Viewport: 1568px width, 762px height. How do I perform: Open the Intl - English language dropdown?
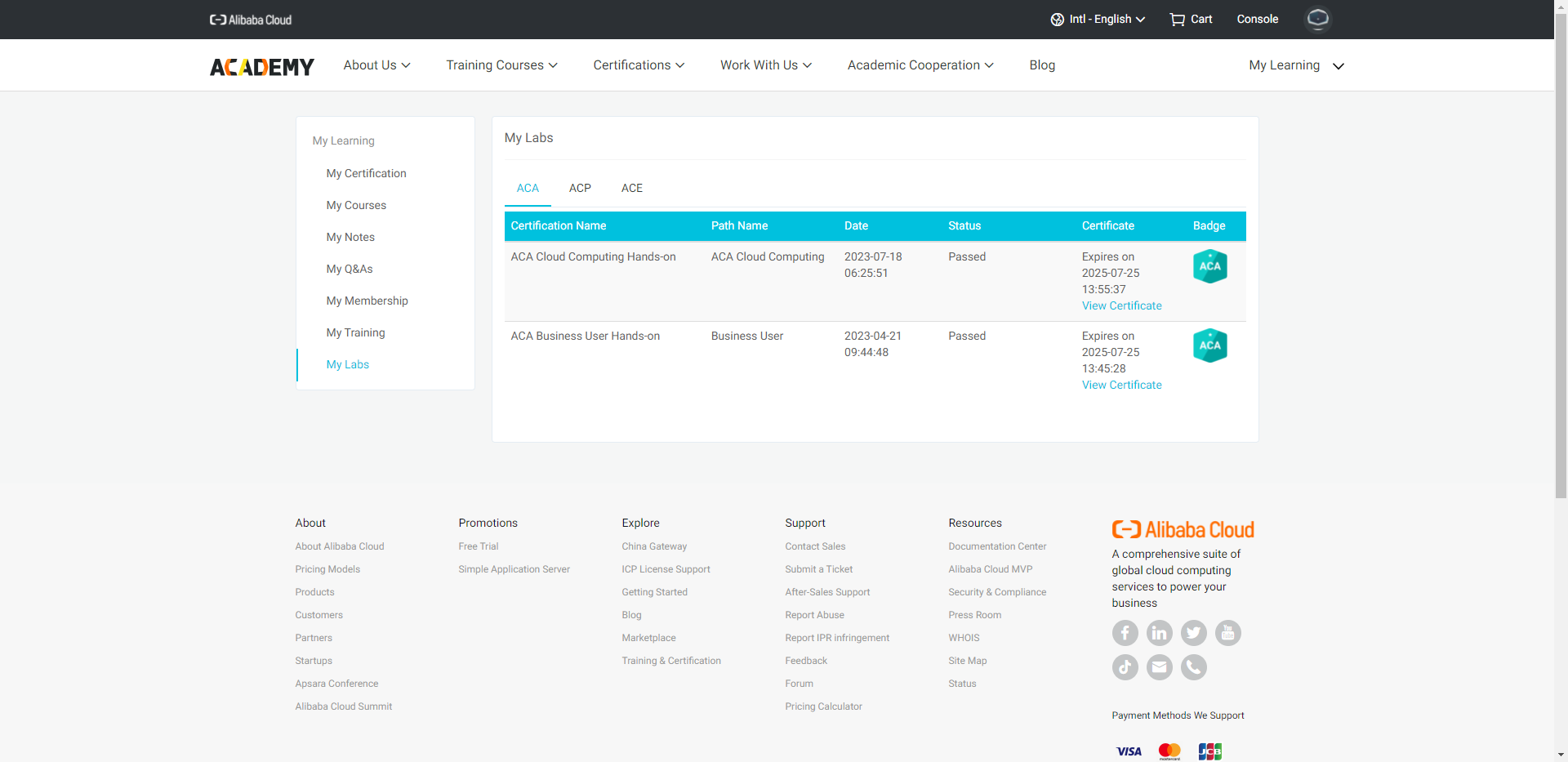point(1098,19)
